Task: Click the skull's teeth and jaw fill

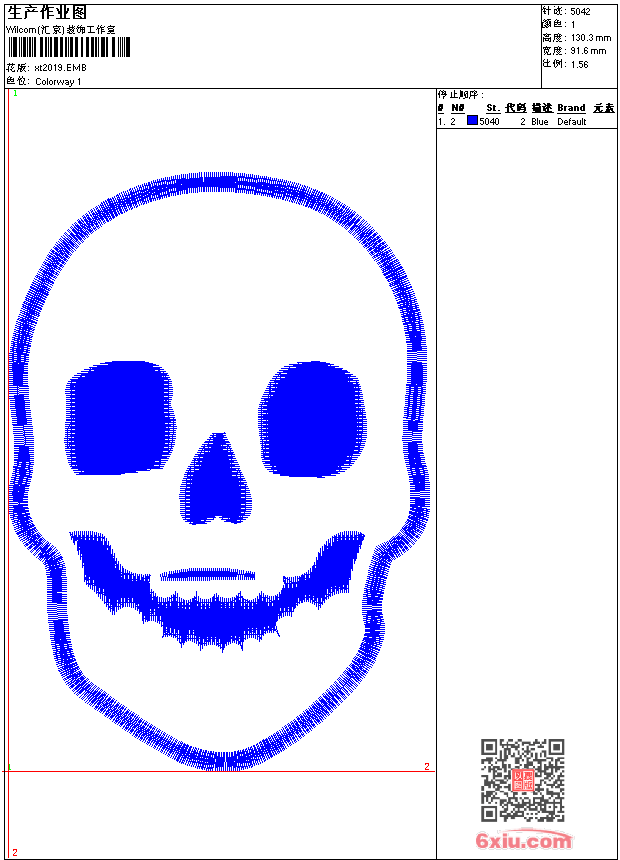Action: [x=217, y=591]
